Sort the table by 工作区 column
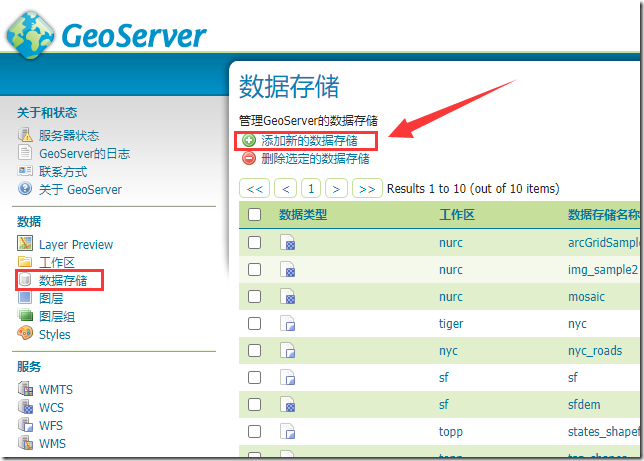644x461 pixels. (457, 214)
